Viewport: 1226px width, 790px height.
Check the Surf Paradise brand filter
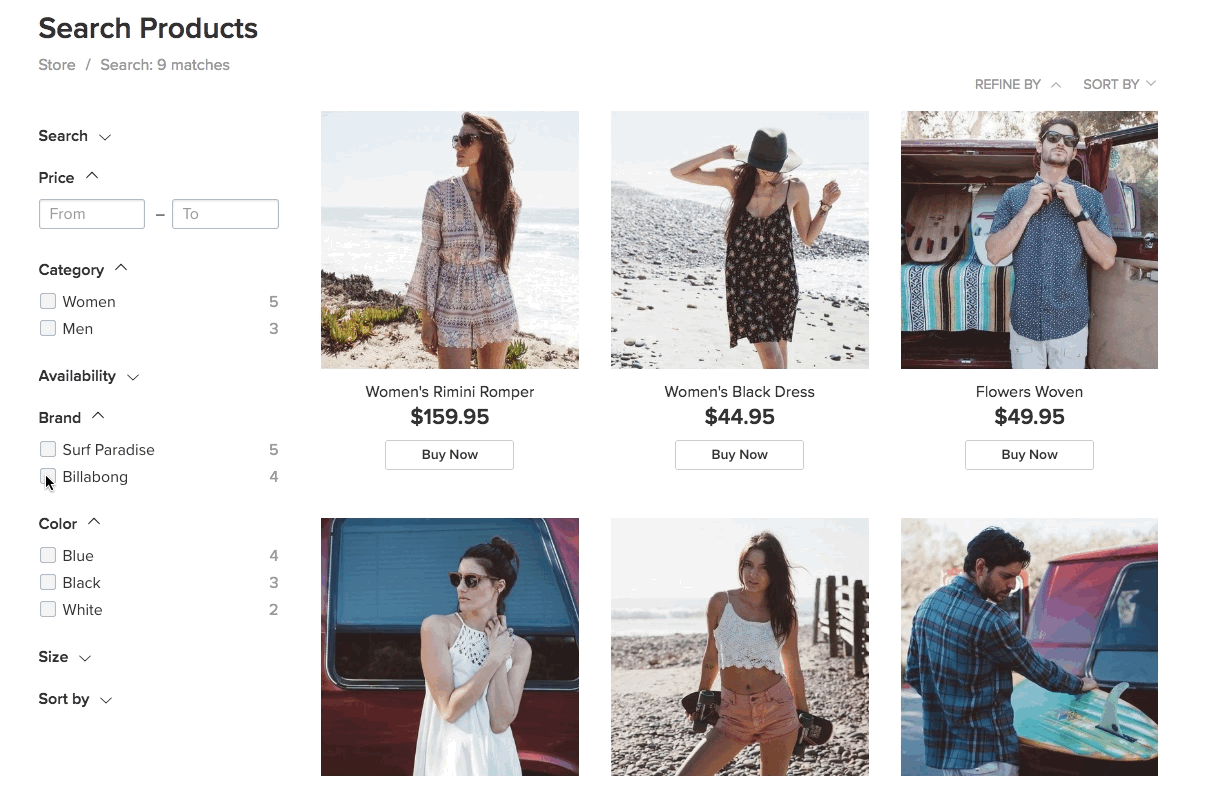tap(47, 449)
